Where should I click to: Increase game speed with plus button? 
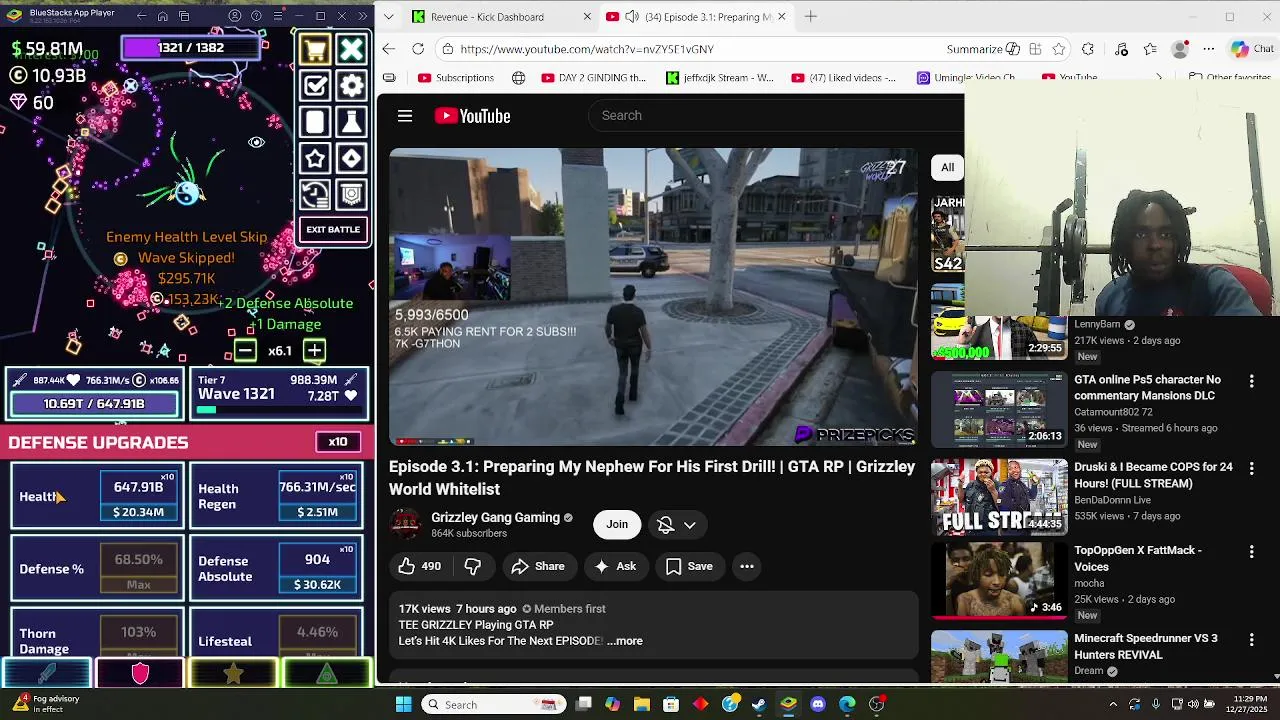tap(314, 350)
